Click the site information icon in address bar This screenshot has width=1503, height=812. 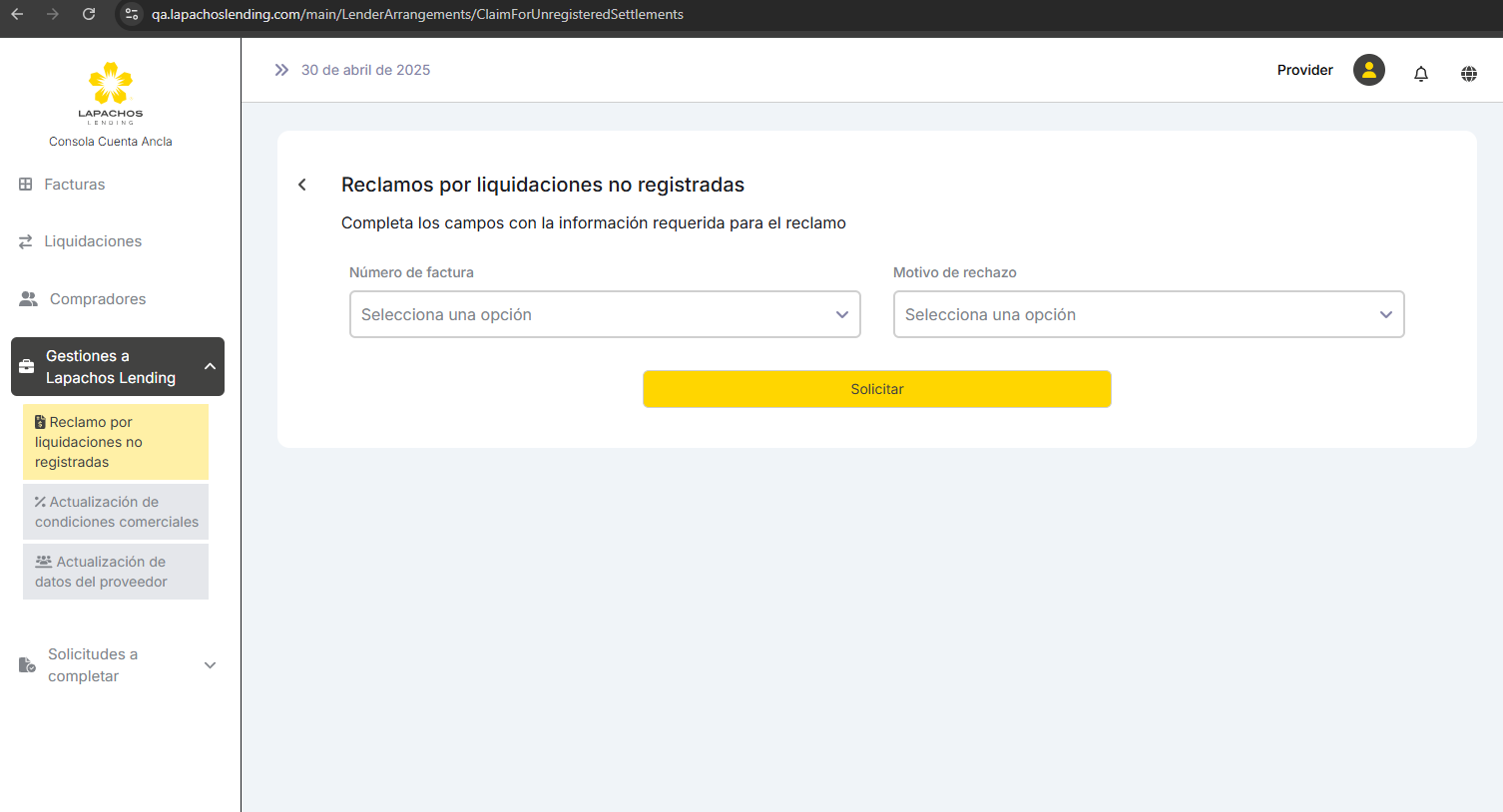132,14
